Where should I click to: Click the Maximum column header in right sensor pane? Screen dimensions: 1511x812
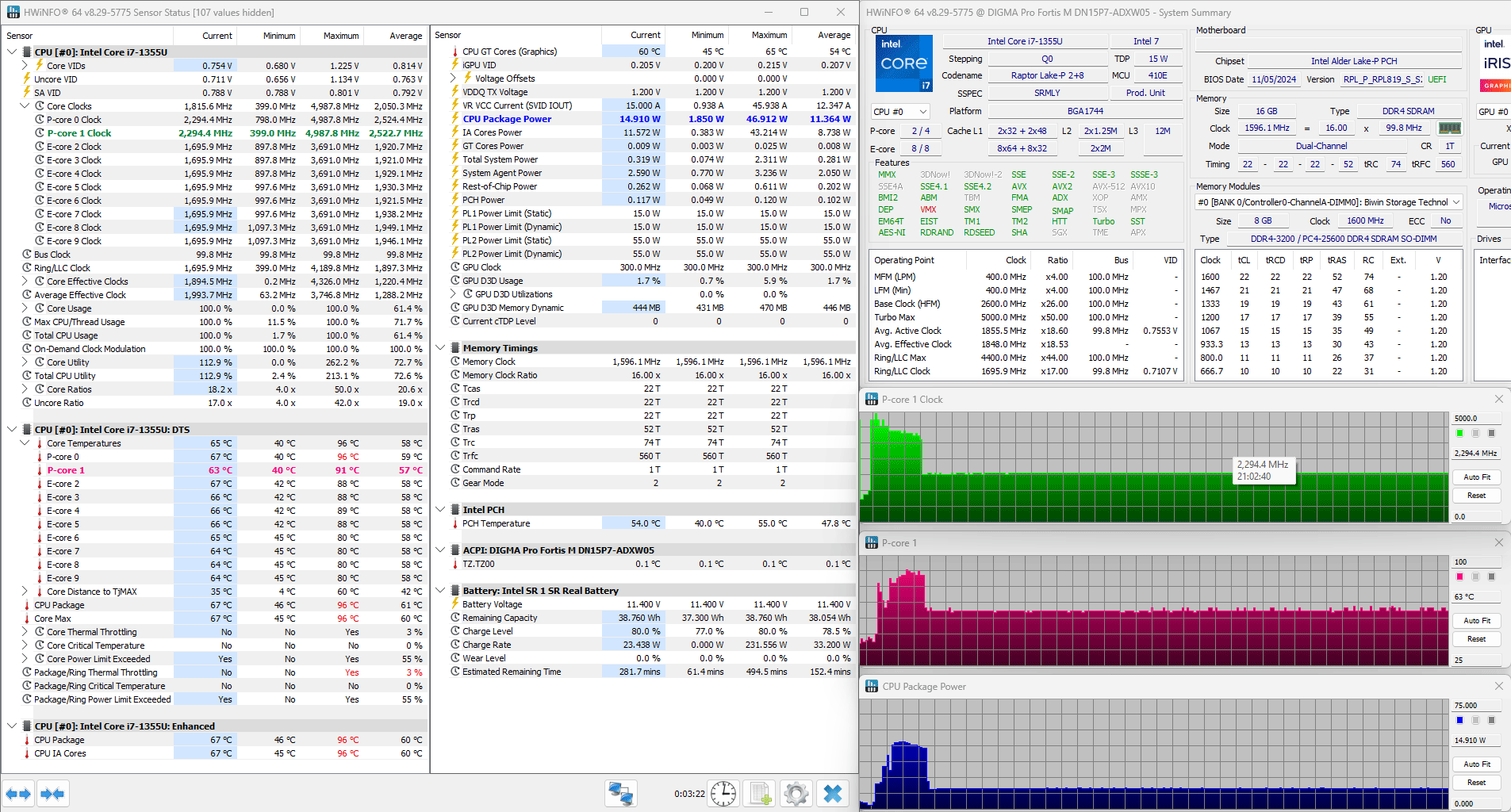[x=760, y=35]
